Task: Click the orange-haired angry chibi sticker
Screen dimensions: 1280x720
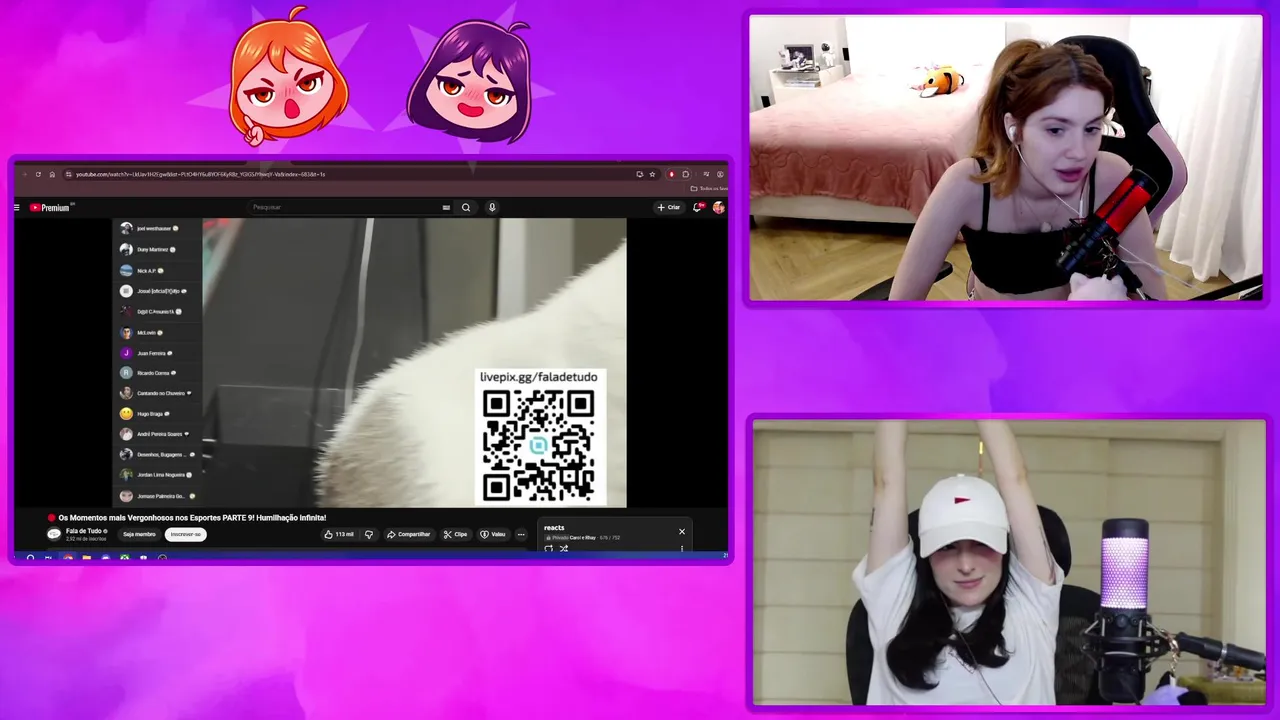Action: (x=288, y=77)
